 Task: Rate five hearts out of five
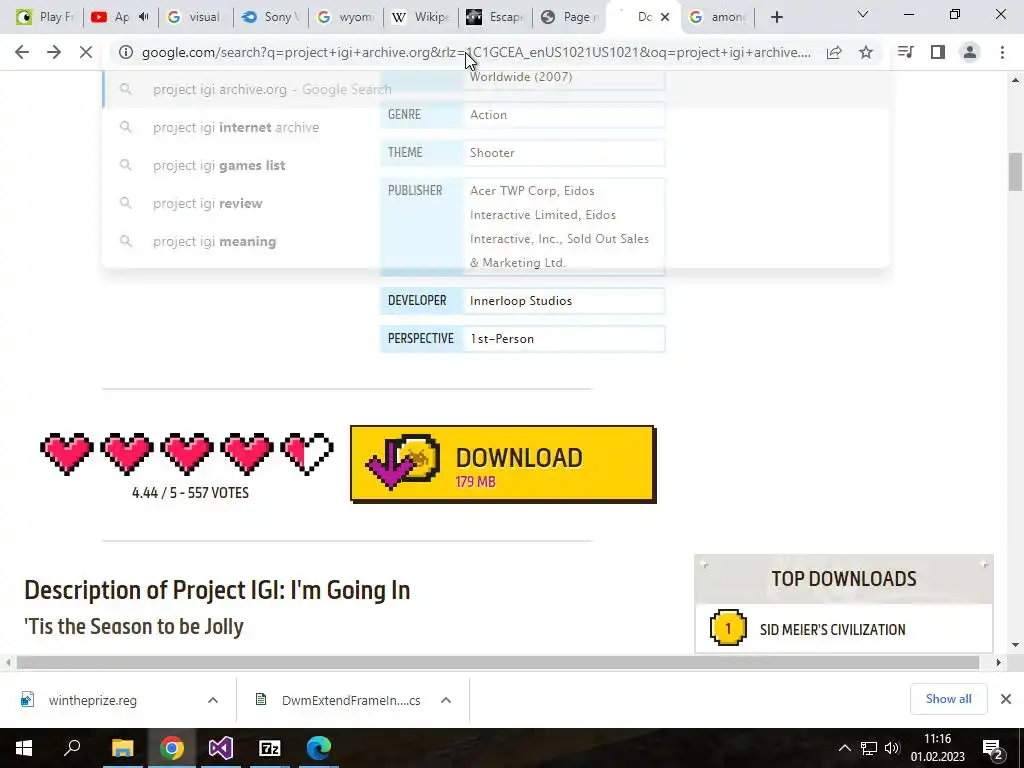click(x=307, y=453)
